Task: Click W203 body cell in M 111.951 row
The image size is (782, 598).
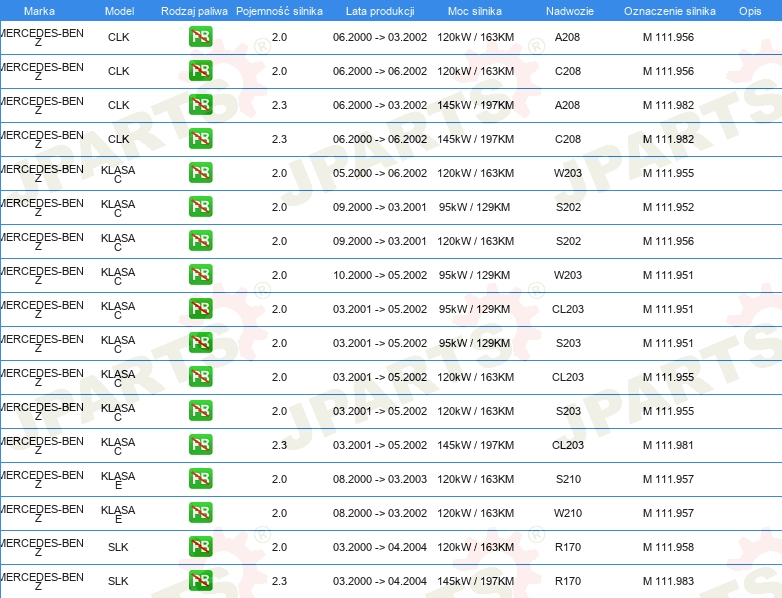Action: pos(568,275)
